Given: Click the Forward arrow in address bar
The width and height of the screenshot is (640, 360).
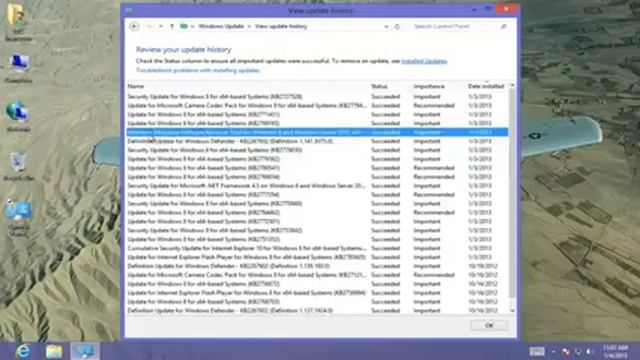Looking at the screenshot, I should coord(149,27).
